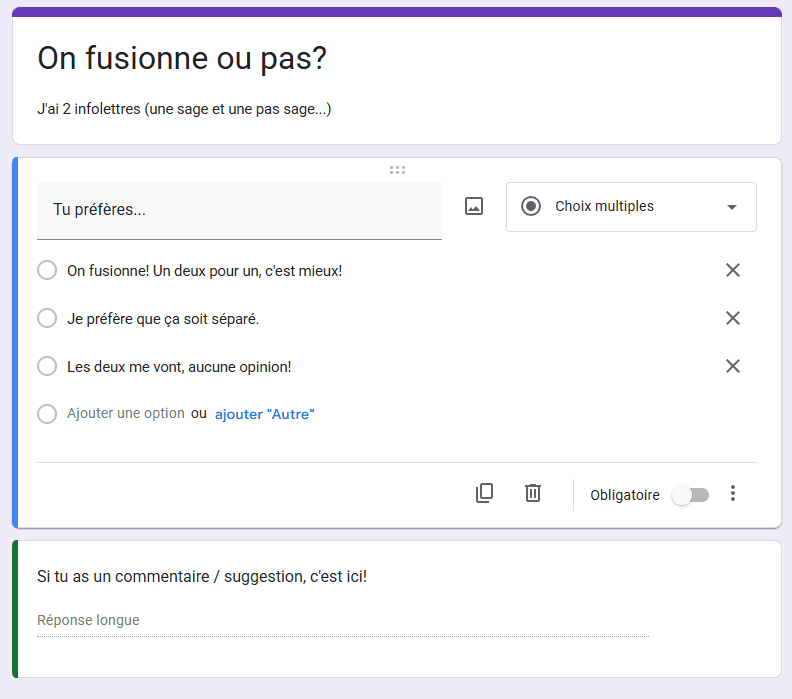Grab the drag handle dots above the question
Image resolution: width=792 pixels, height=699 pixels.
click(x=397, y=170)
